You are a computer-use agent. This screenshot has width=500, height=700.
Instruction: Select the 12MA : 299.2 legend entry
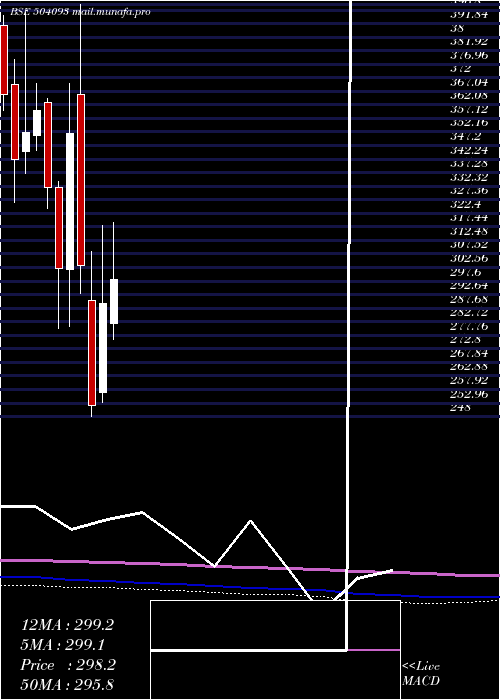pyautogui.click(x=67, y=625)
